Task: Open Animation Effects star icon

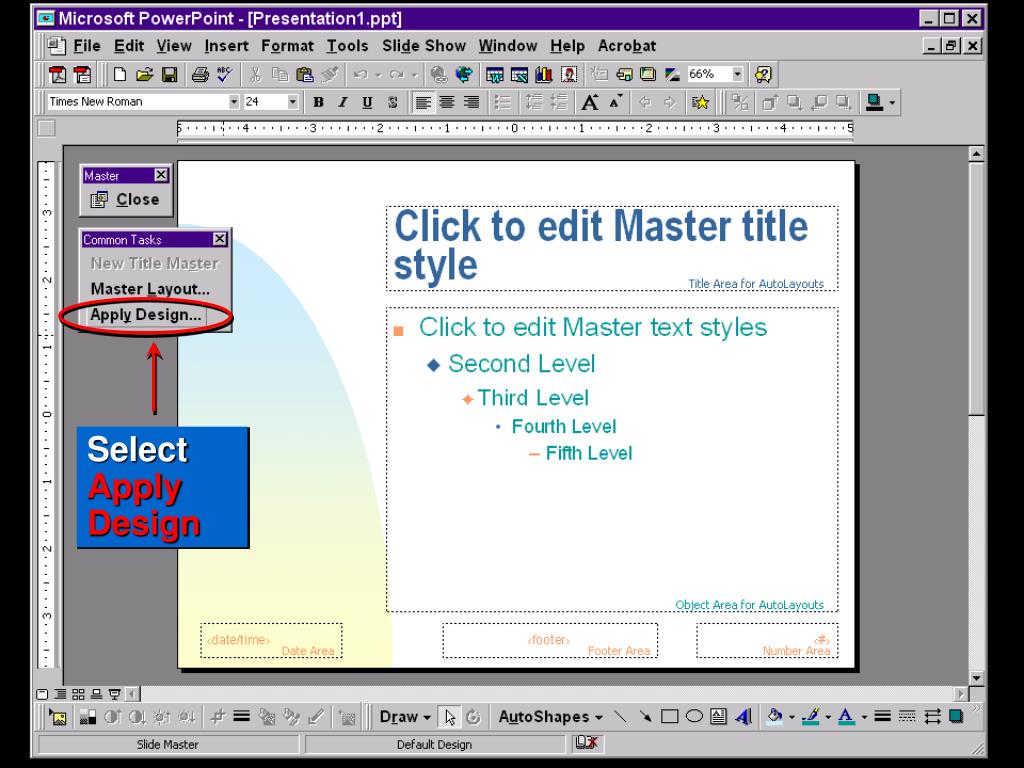Action: 700,102
